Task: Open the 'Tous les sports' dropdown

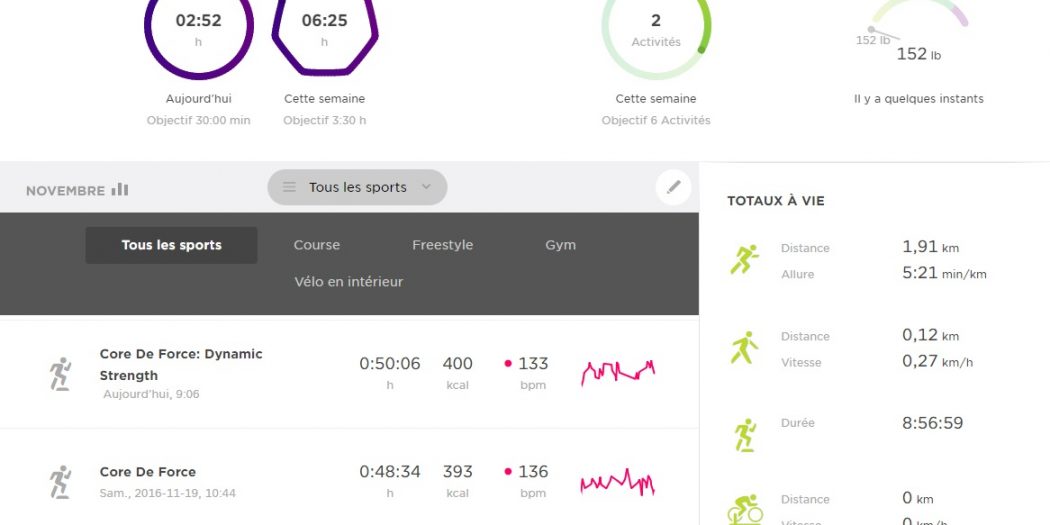Action: pyautogui.click(x=357, y=187)
